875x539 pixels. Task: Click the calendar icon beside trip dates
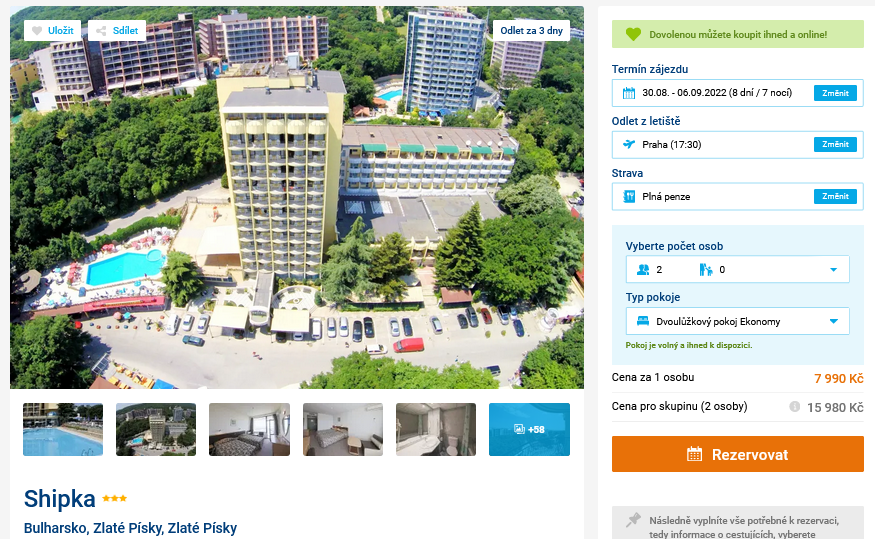(x=629, y=93)
